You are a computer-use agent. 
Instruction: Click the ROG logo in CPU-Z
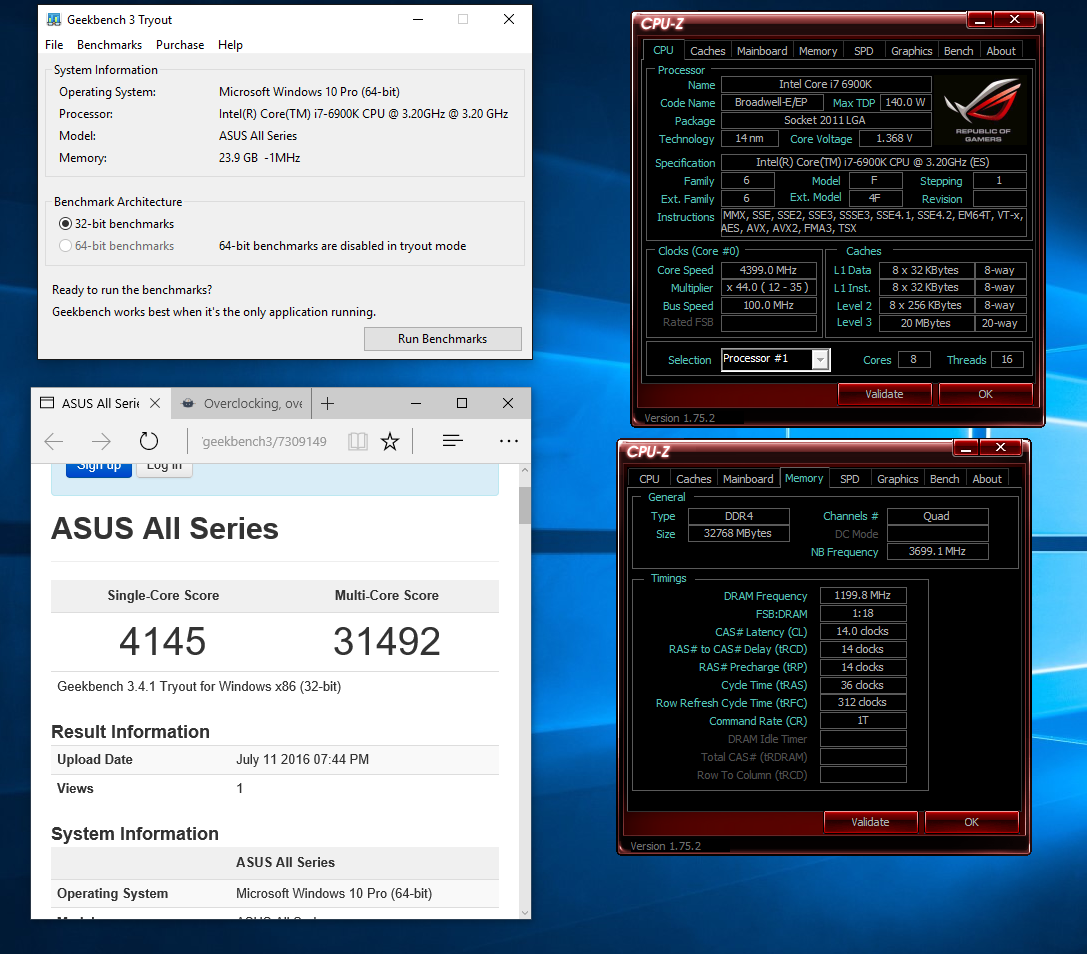tap(983, 110)
